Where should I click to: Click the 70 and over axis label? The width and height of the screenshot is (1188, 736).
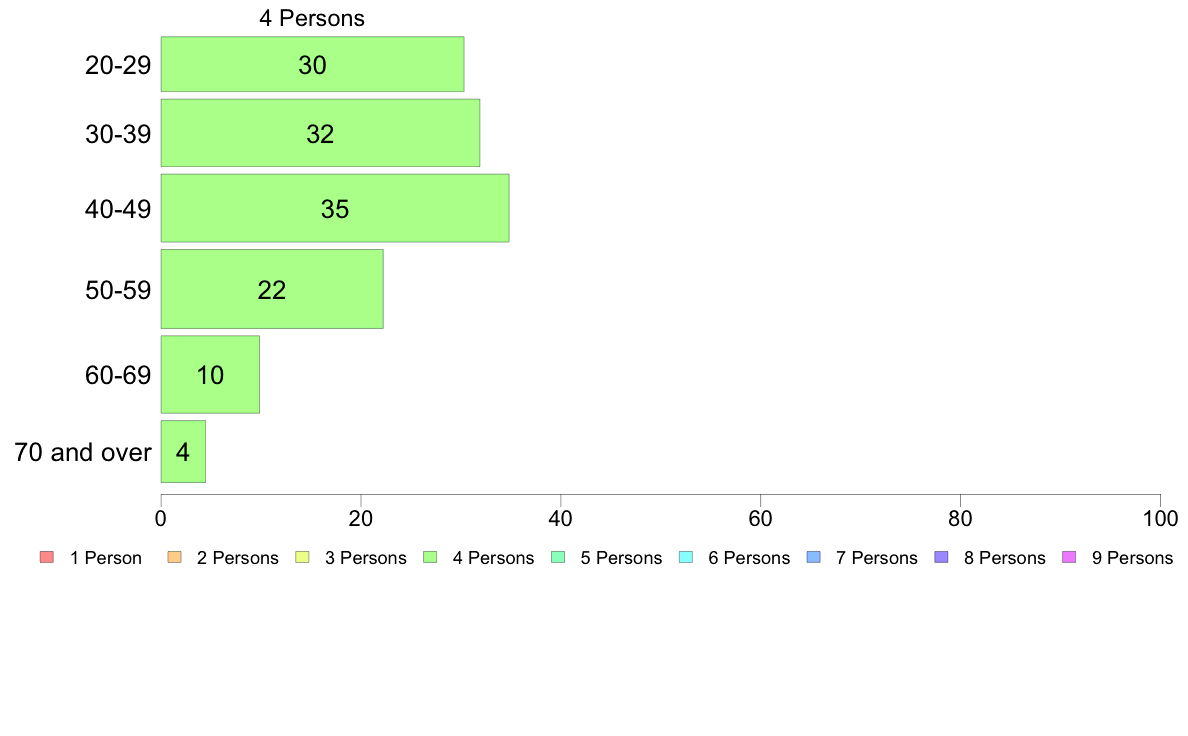click(x=83, y=453)
